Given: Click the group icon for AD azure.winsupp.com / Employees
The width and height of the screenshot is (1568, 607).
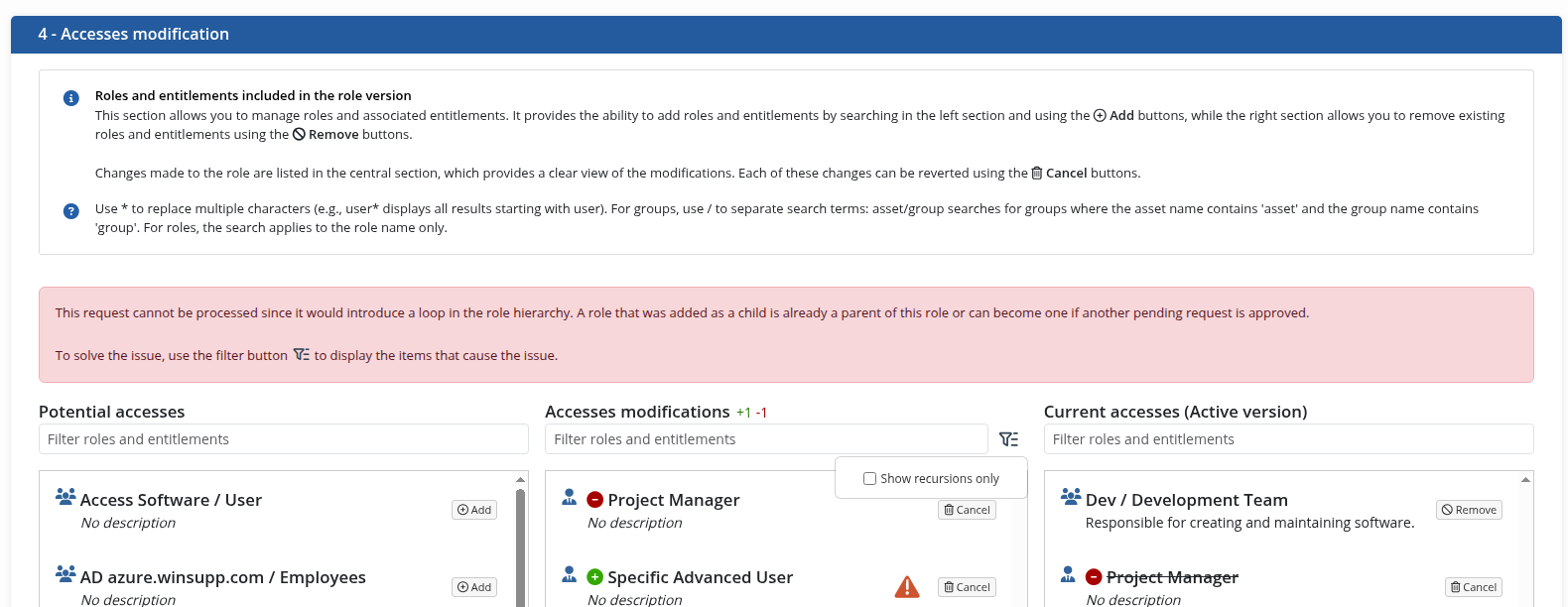Looking at the screenshot, I should (65, 573).
